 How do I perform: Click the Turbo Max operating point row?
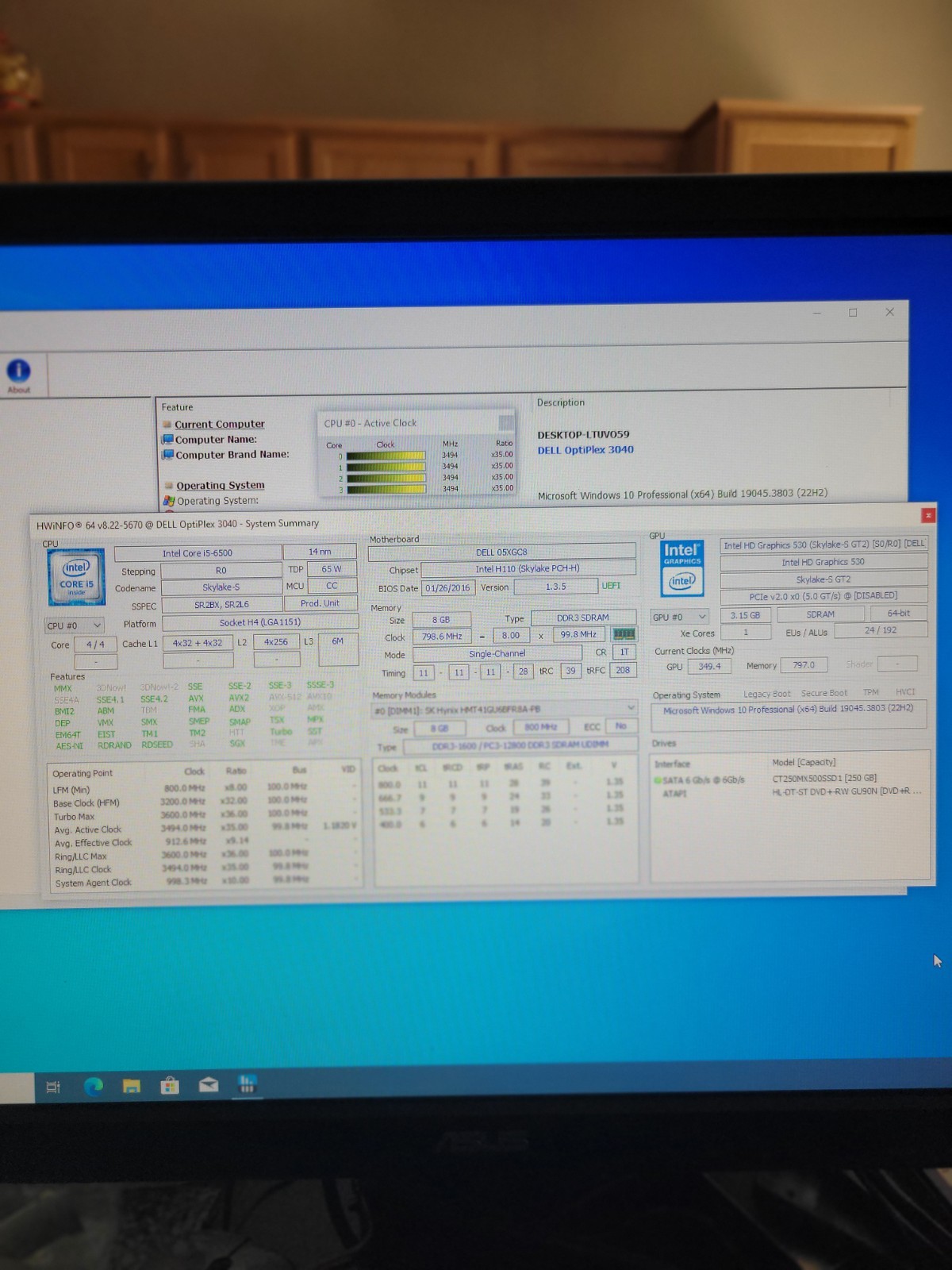point(204,816)
